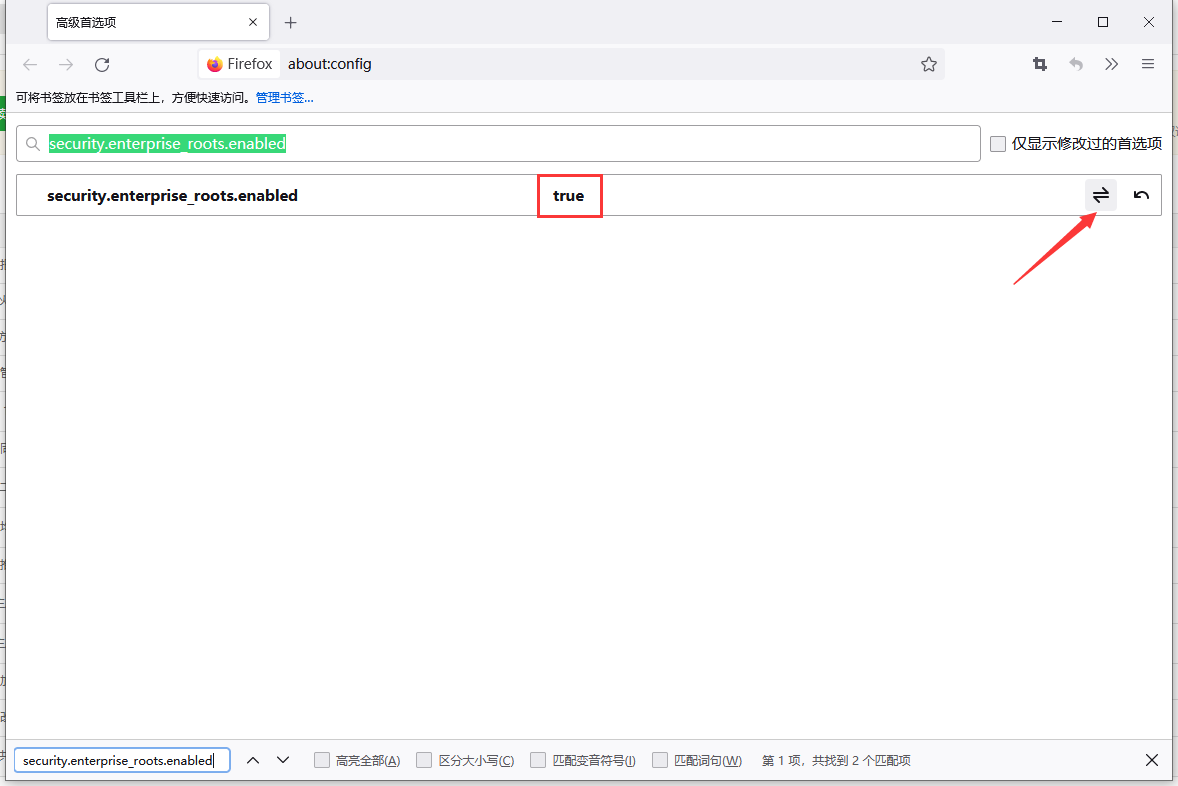Open the Firefox Screenshot crop tool
1178x786 pixels.
(1039, 63)
